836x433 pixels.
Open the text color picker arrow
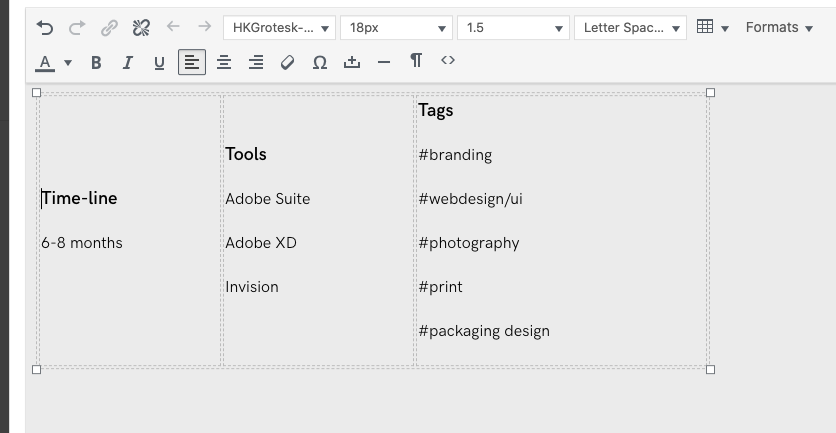[x=68, y=62]
